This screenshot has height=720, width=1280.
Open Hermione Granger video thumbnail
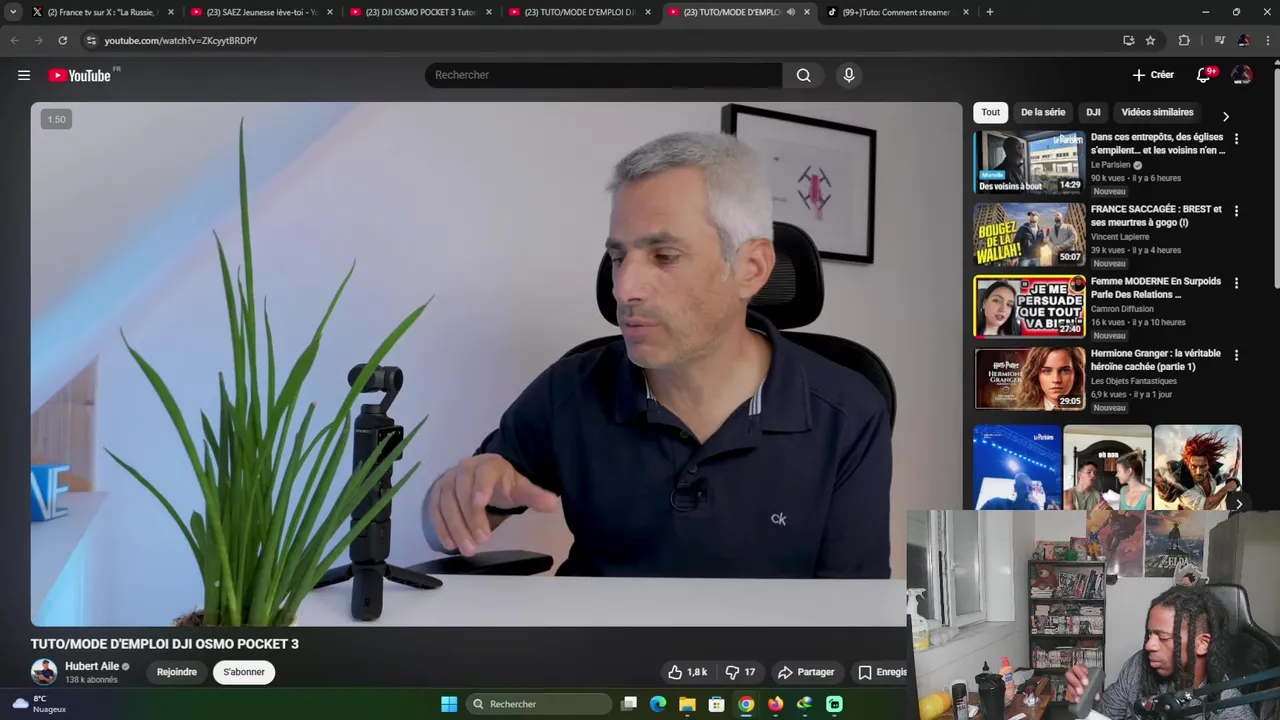(x=1029, y=378)
